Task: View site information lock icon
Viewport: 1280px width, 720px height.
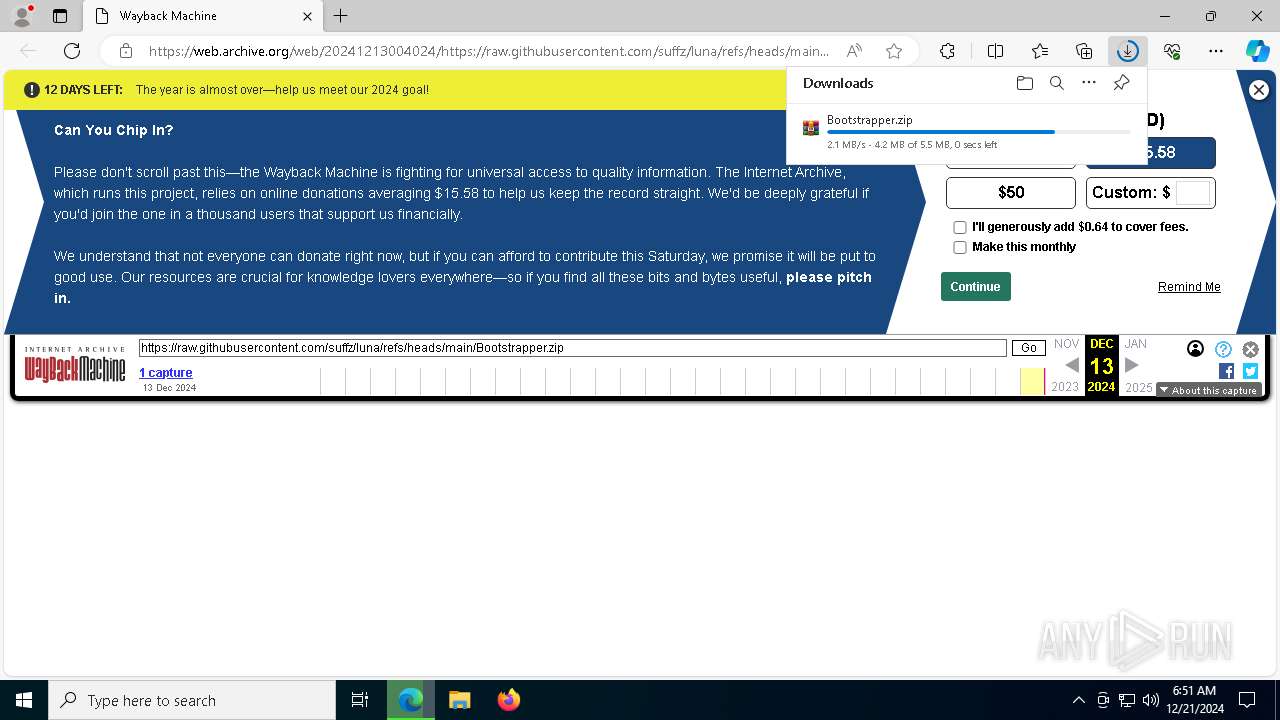Action: 126,51
